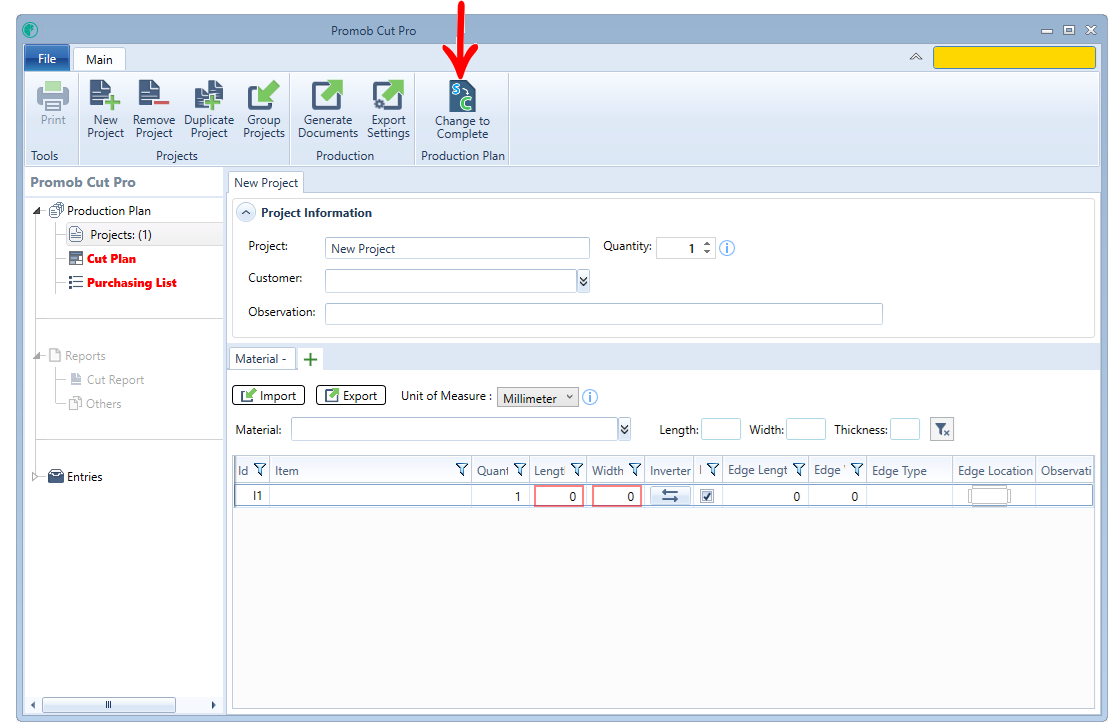Click the sidebar scroll left arrow
1113x728 pixels.
pos(33,705)
